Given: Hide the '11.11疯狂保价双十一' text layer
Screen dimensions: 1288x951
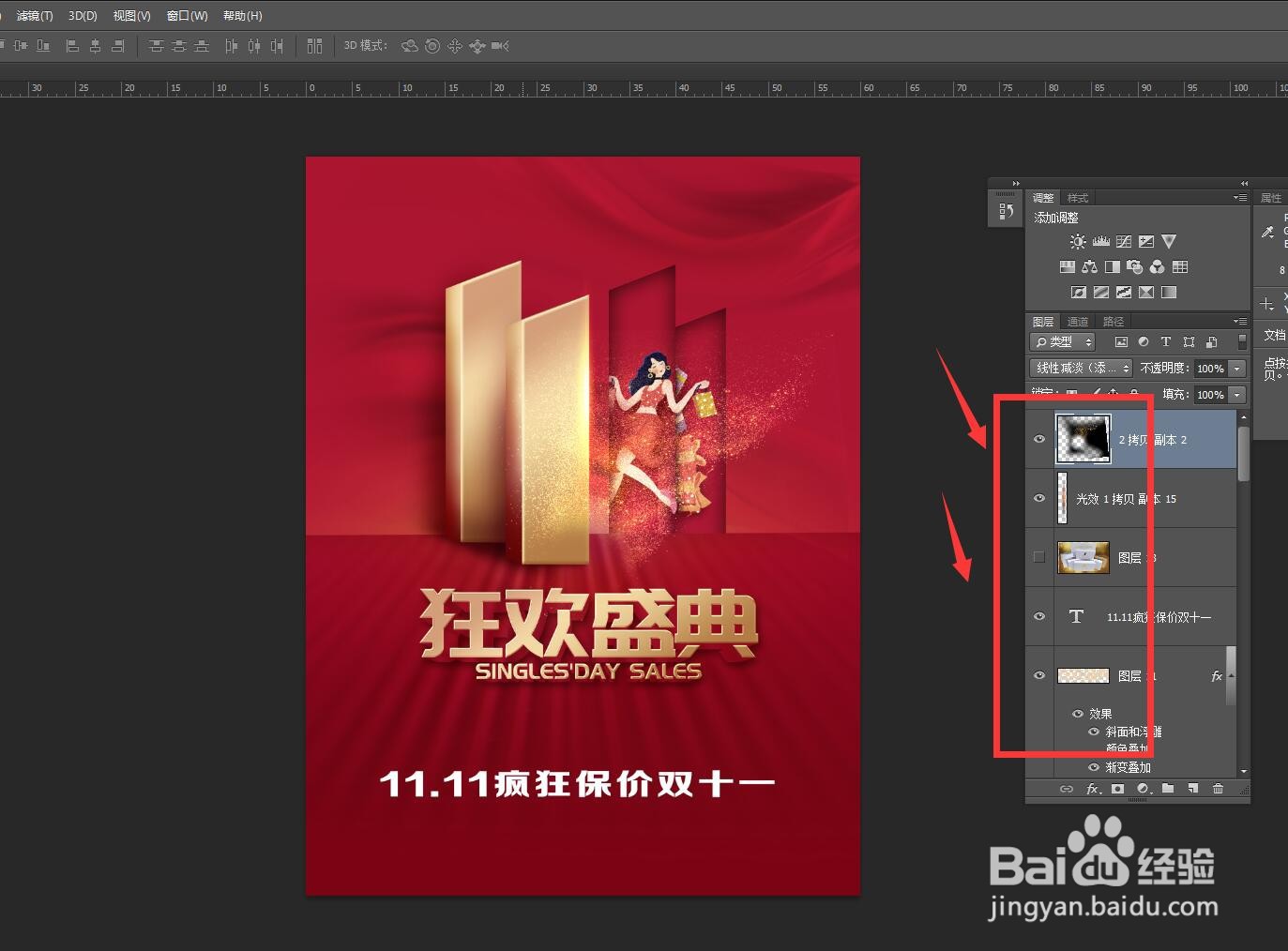Looking at the screenshot, I should point(1039,616).
